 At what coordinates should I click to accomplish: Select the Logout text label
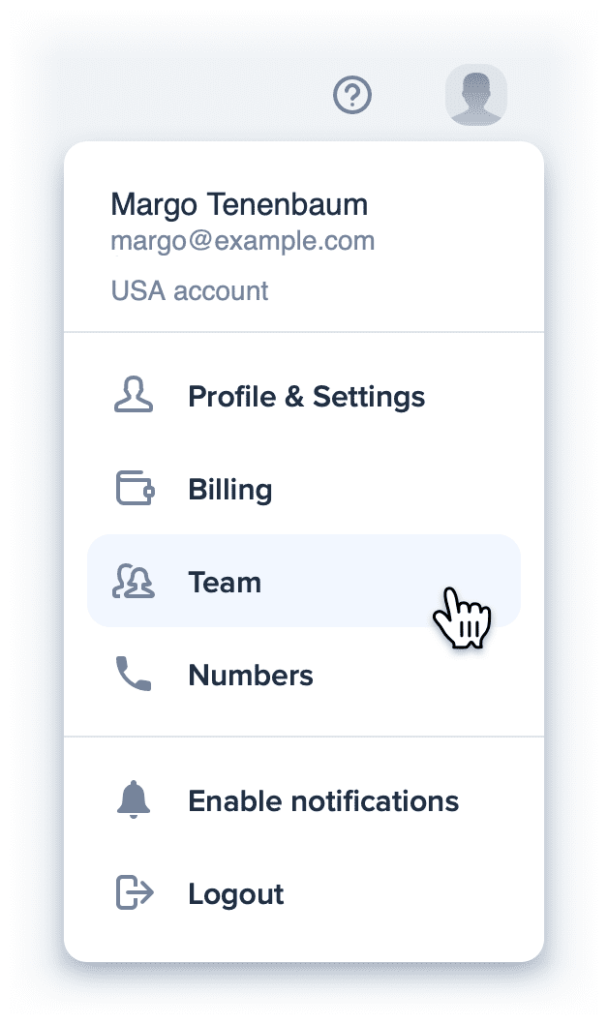point(236,894)
